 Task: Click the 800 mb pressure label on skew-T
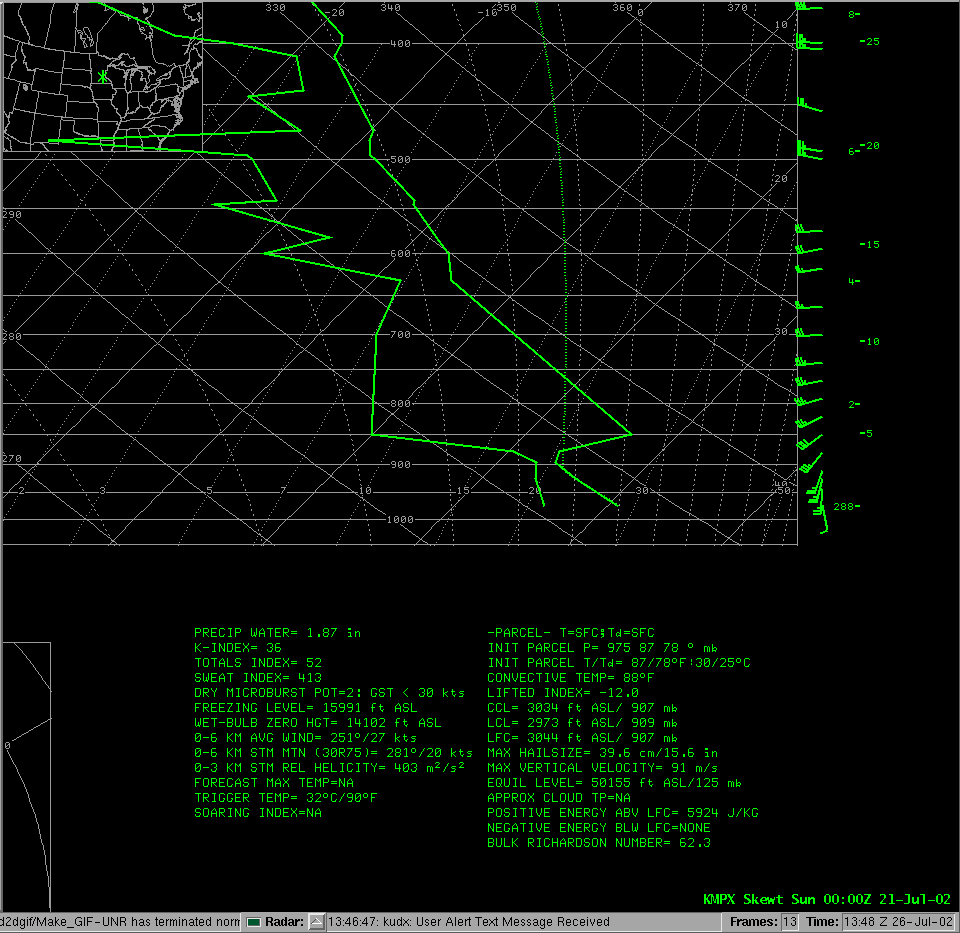[400, 404]
